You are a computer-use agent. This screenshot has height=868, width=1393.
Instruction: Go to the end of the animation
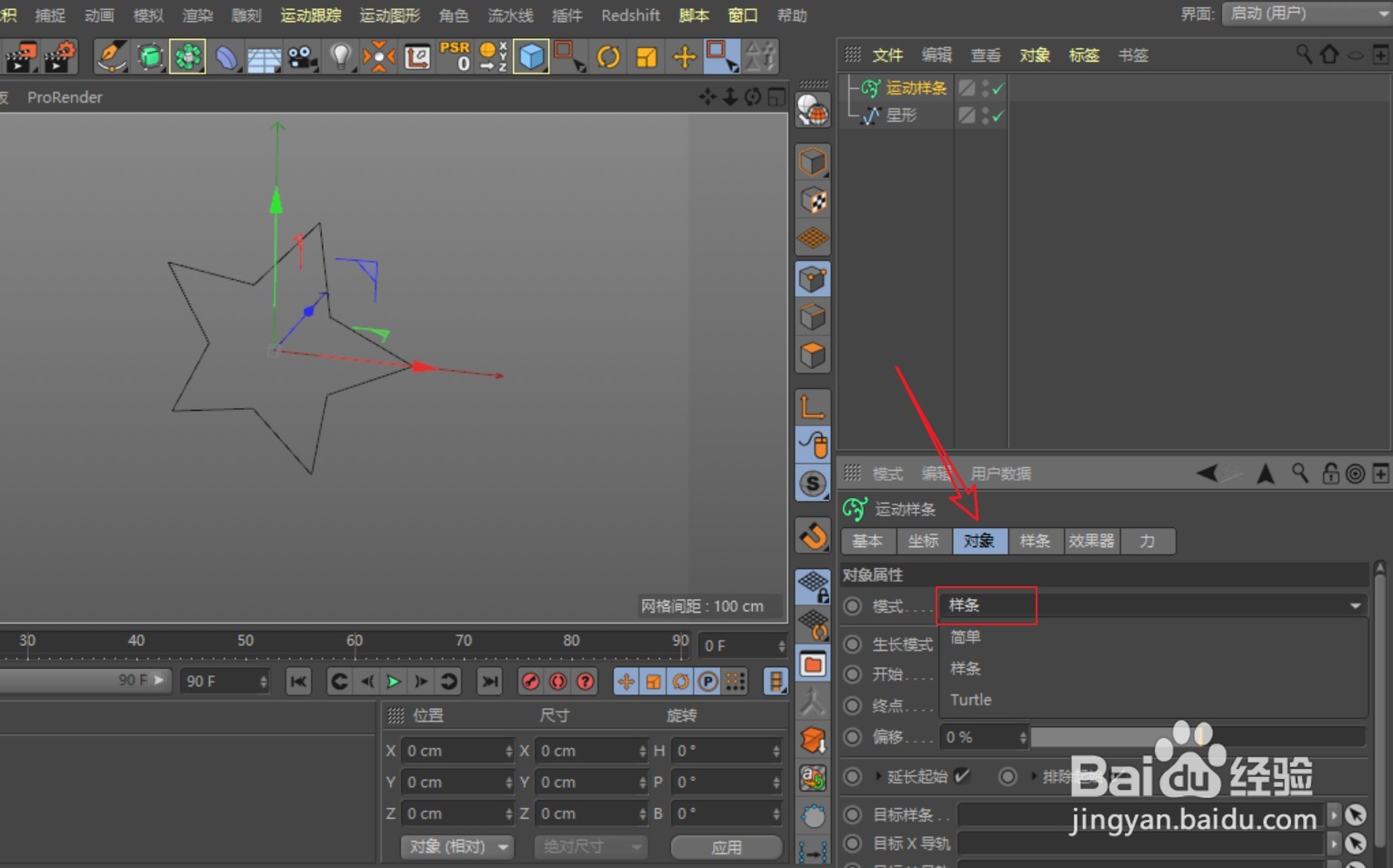click(489, 681)
